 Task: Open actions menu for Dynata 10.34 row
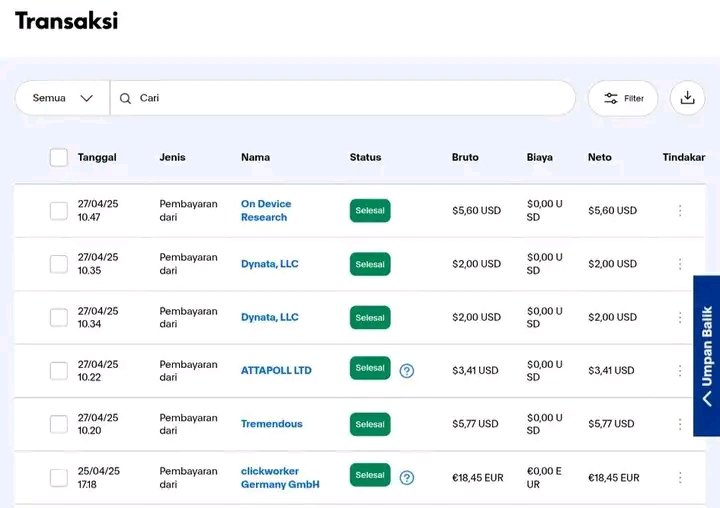click(x=680, y=317)
